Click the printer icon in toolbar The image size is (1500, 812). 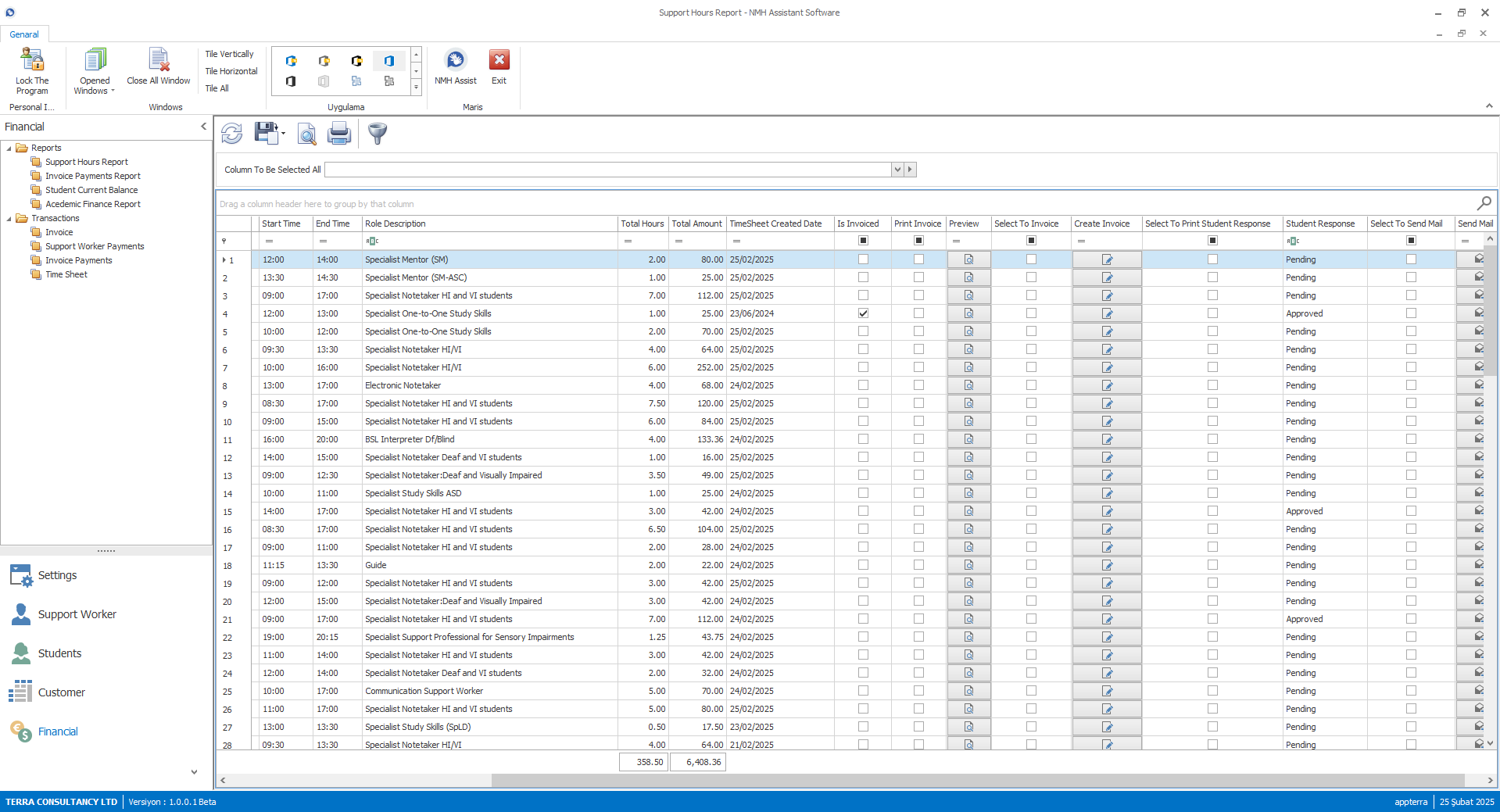339,134
